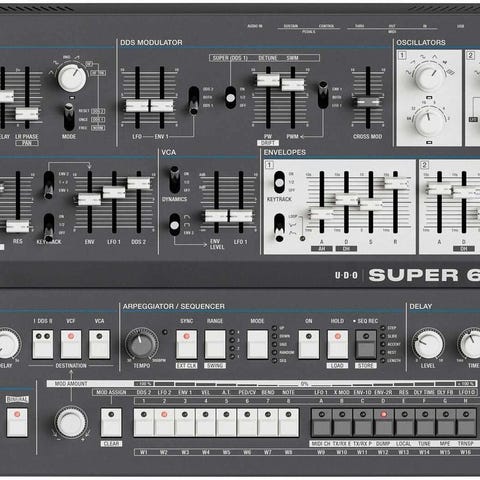Click the MOD ASSIGN button

(111, 422)
